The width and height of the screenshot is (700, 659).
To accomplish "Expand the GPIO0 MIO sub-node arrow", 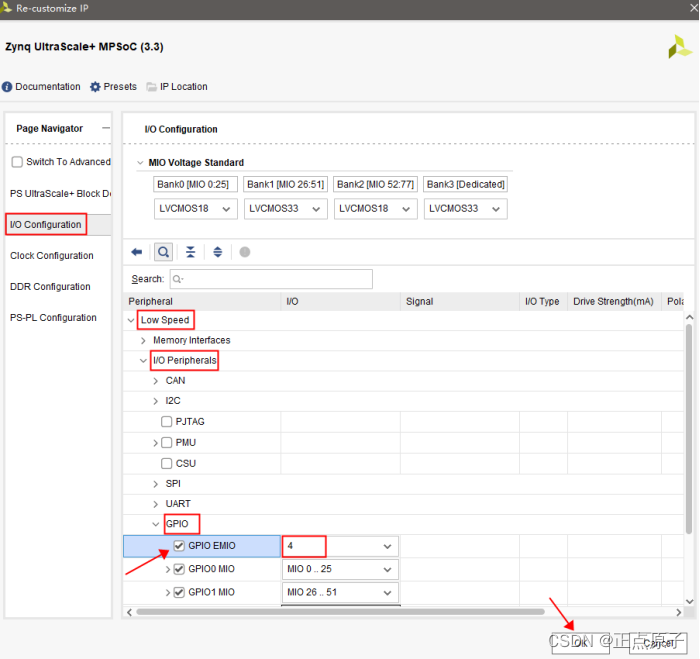I will (168, 569).
